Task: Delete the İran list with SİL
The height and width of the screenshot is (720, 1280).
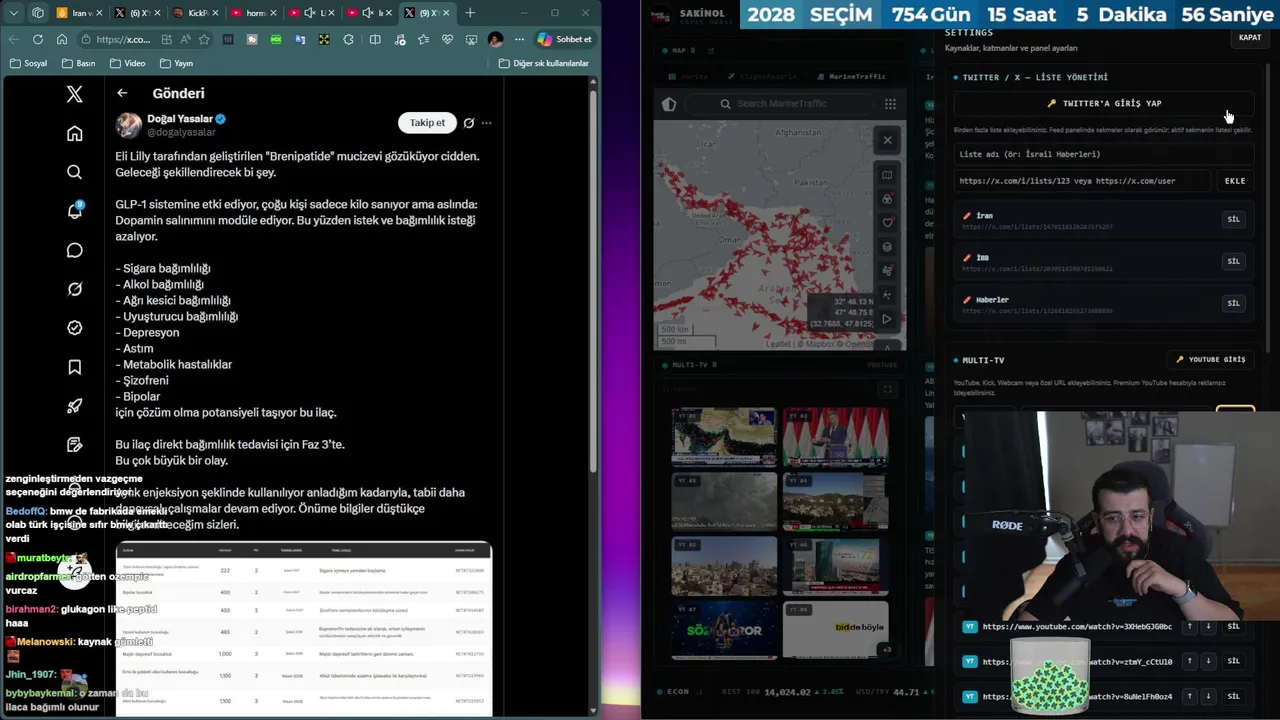Action: point(1233,219)
